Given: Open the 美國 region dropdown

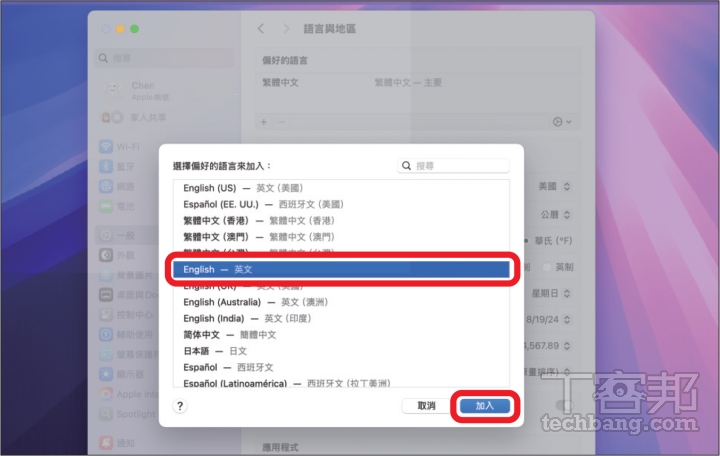Looking at the screenshot, I should click(554, 186).
